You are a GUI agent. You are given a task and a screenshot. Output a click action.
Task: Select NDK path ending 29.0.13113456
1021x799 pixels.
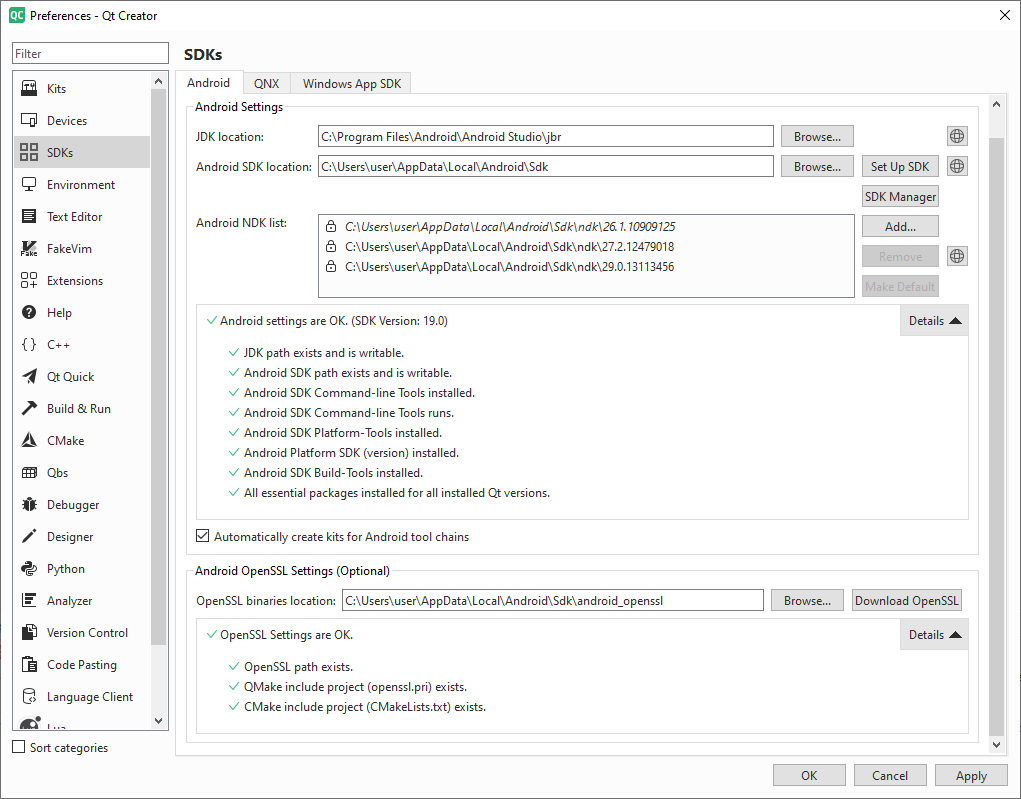pyautogui.click(x=509, y=266)
